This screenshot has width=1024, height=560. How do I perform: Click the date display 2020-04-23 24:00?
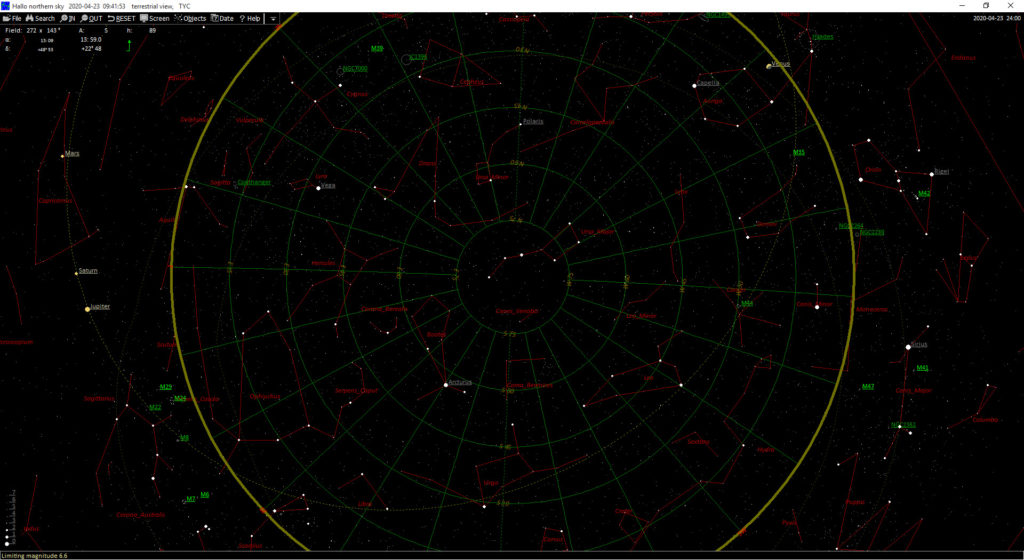click(x=997, y=18)
